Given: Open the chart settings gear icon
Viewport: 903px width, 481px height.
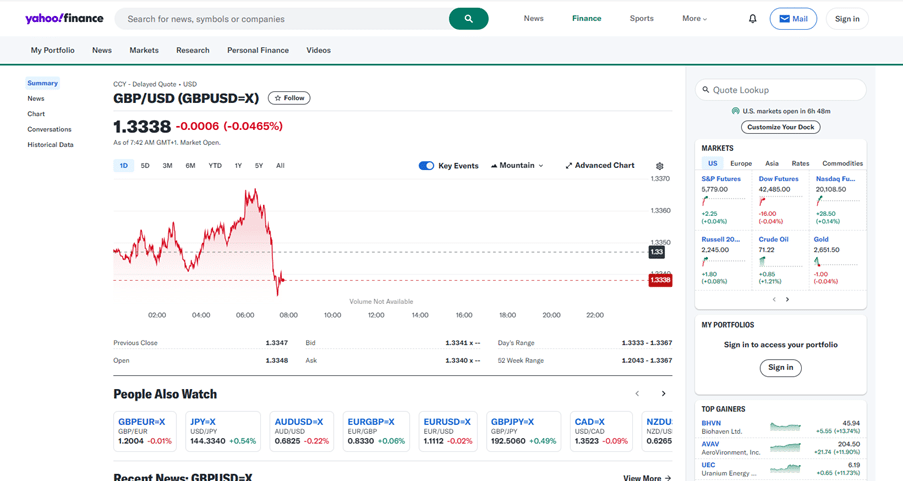Looking at the screenshot, I should [659, 166].
